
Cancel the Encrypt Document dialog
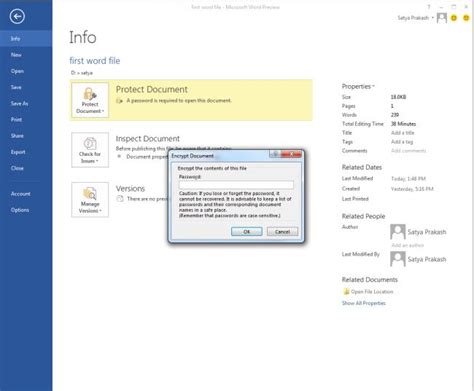pos(282,232)
